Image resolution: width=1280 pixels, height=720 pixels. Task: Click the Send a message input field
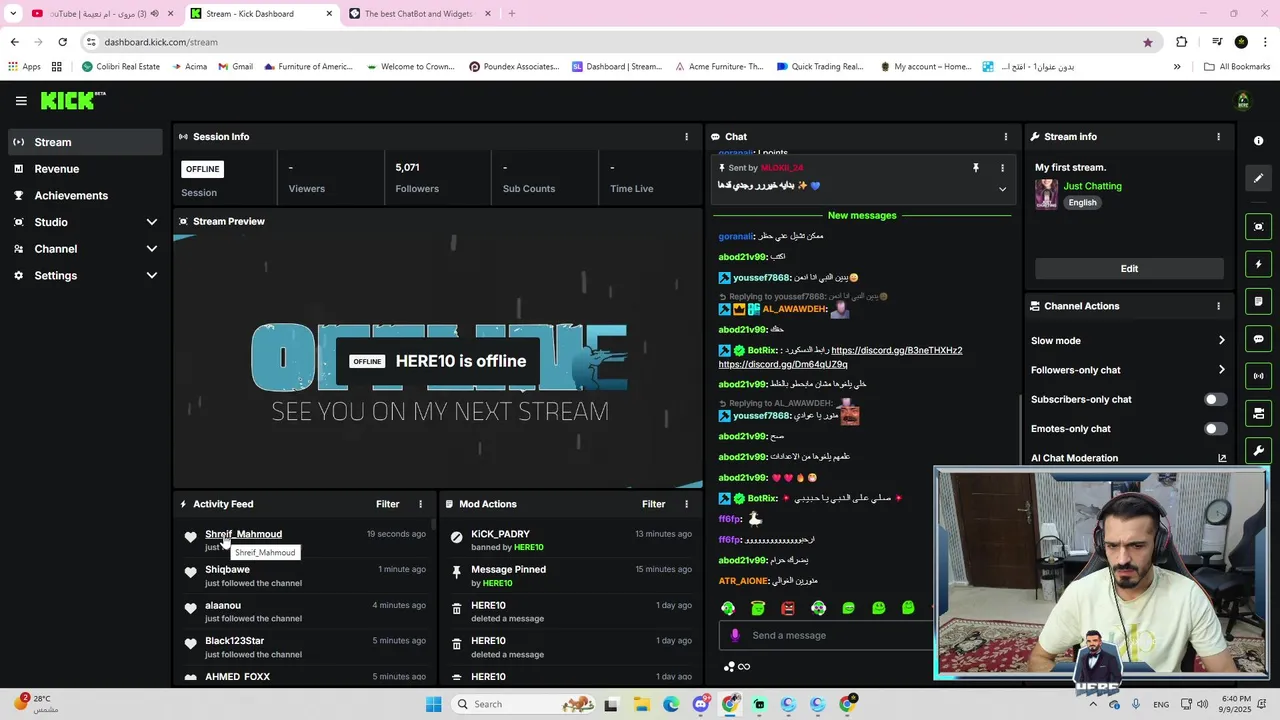click(x=825, y=635)
